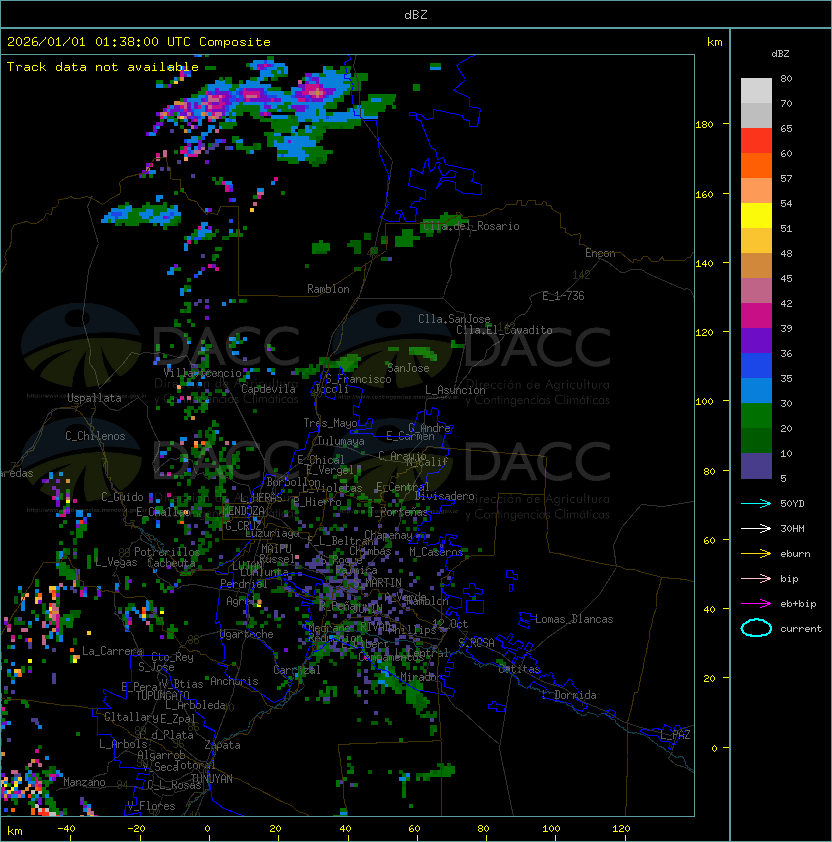The height and width of the screenshot is (842, 832).
Task: Click the 'L_Asuncion' place label
Action: [455, 390]
